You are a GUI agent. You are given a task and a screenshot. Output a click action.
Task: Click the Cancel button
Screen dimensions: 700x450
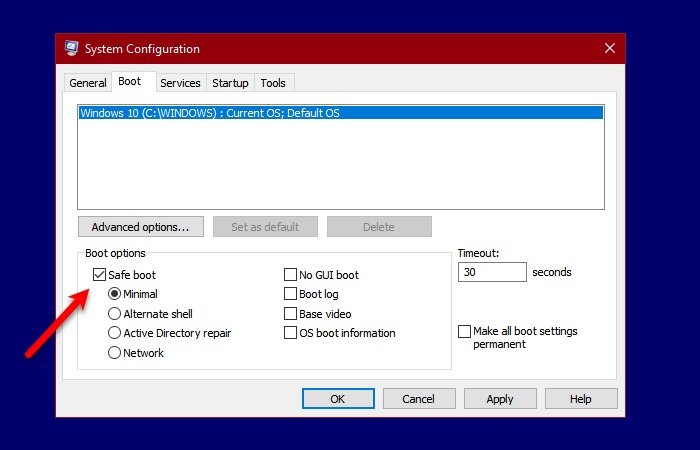point(419,399)
